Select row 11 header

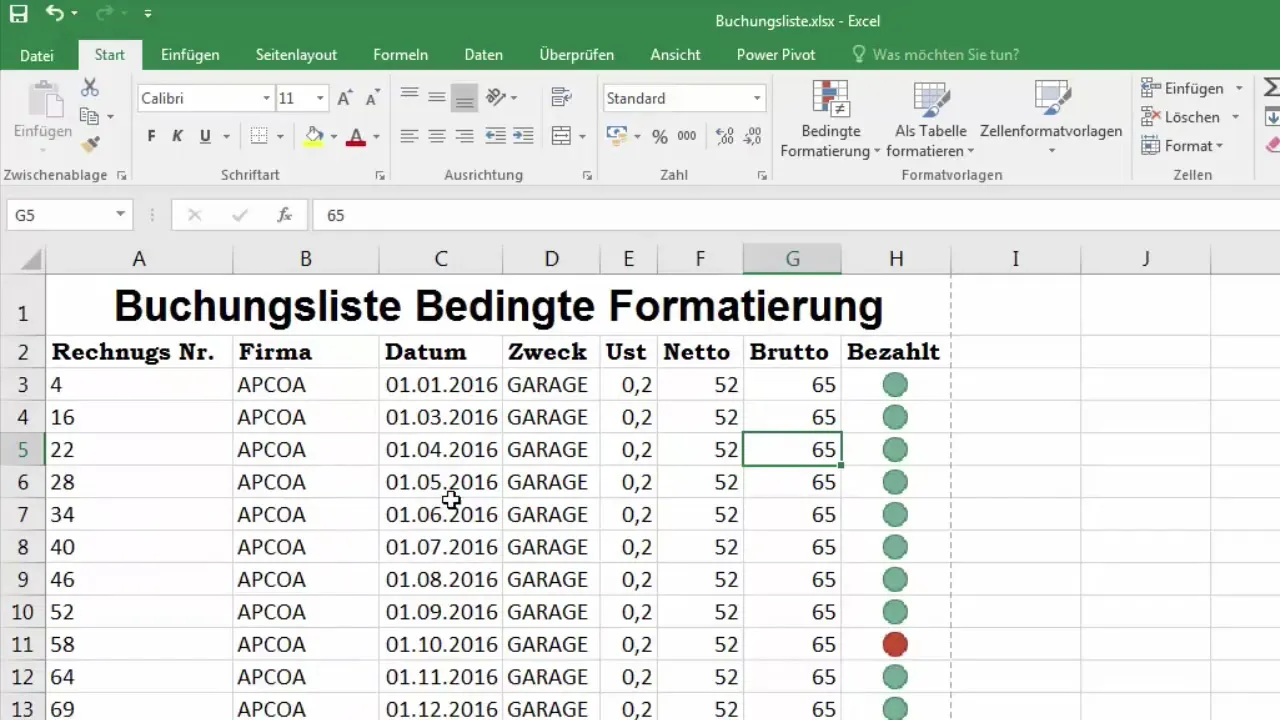tap(22, 644)
